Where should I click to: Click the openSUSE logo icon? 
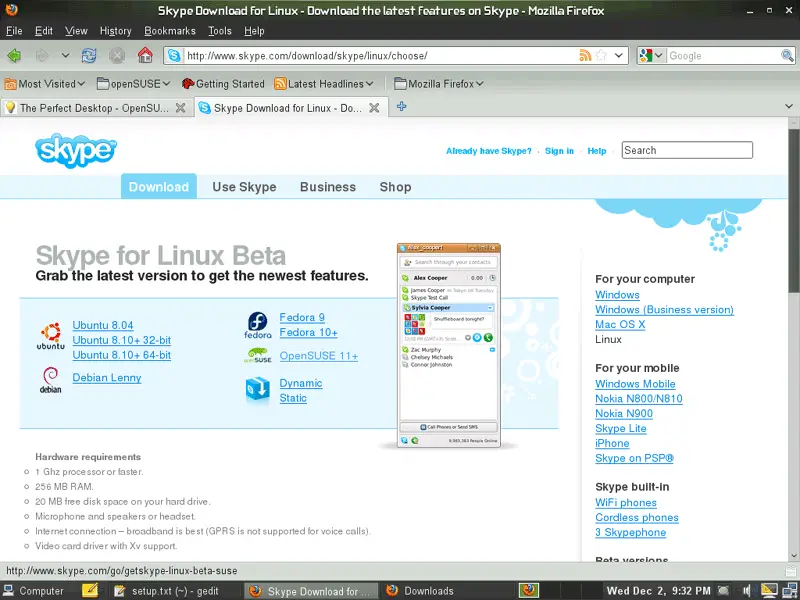[x=258, y=355]
